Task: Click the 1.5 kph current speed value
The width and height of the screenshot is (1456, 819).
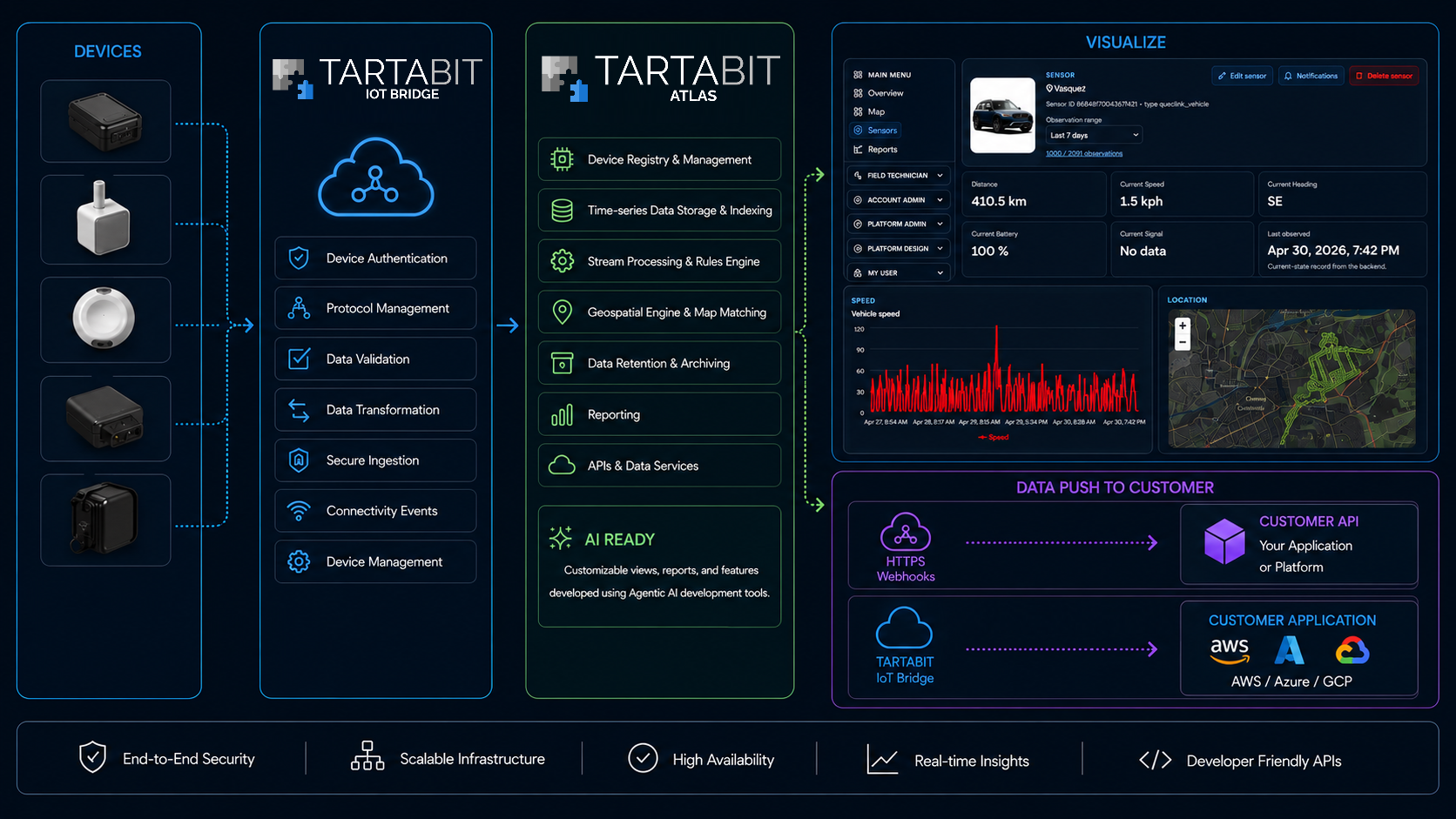Action: pos(1141,201)
